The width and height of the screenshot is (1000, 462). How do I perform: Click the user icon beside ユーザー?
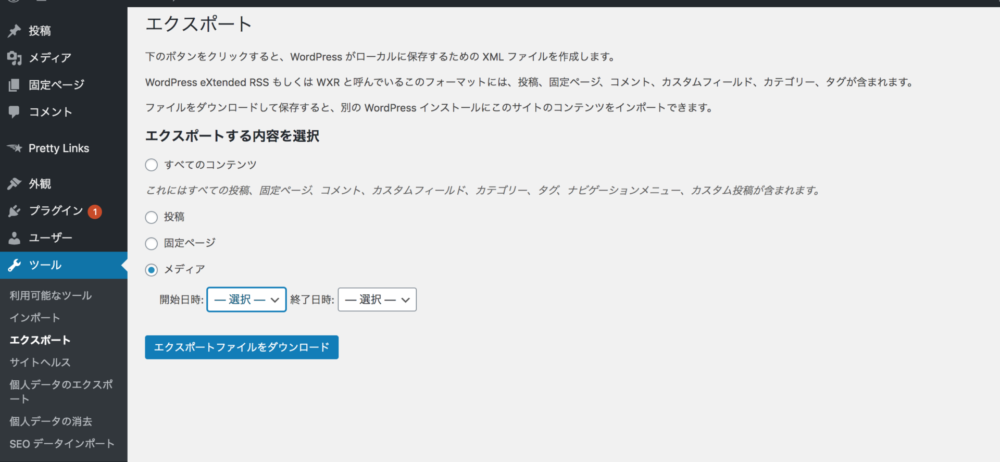tap(14, 238)
